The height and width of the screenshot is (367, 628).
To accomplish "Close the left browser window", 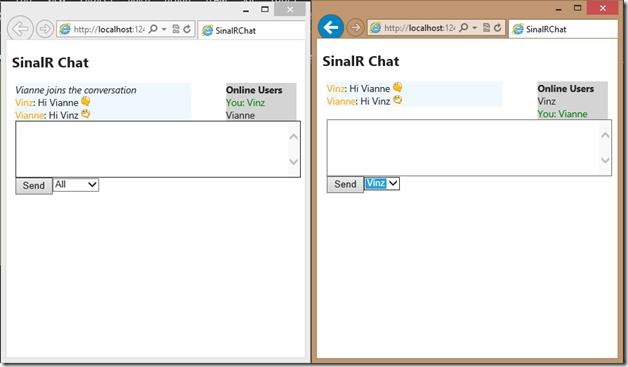I will point(290,9).
